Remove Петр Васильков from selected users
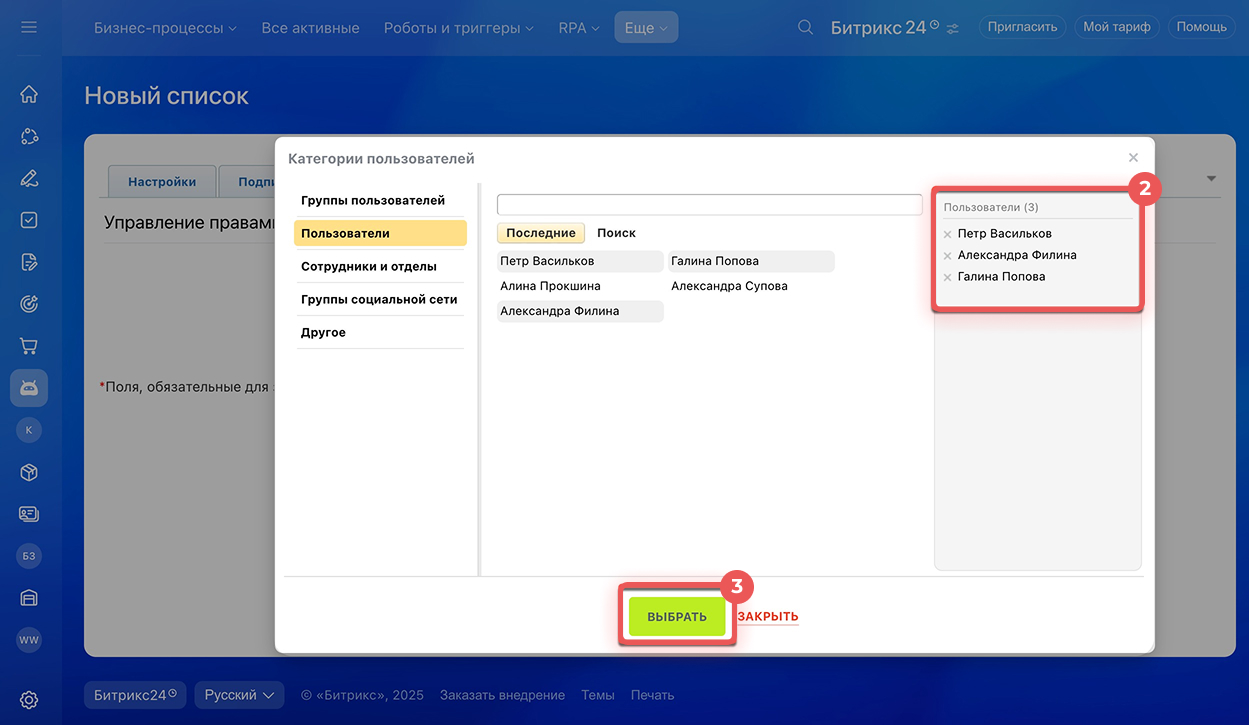 pyautogui.click(x=948, y=234)
